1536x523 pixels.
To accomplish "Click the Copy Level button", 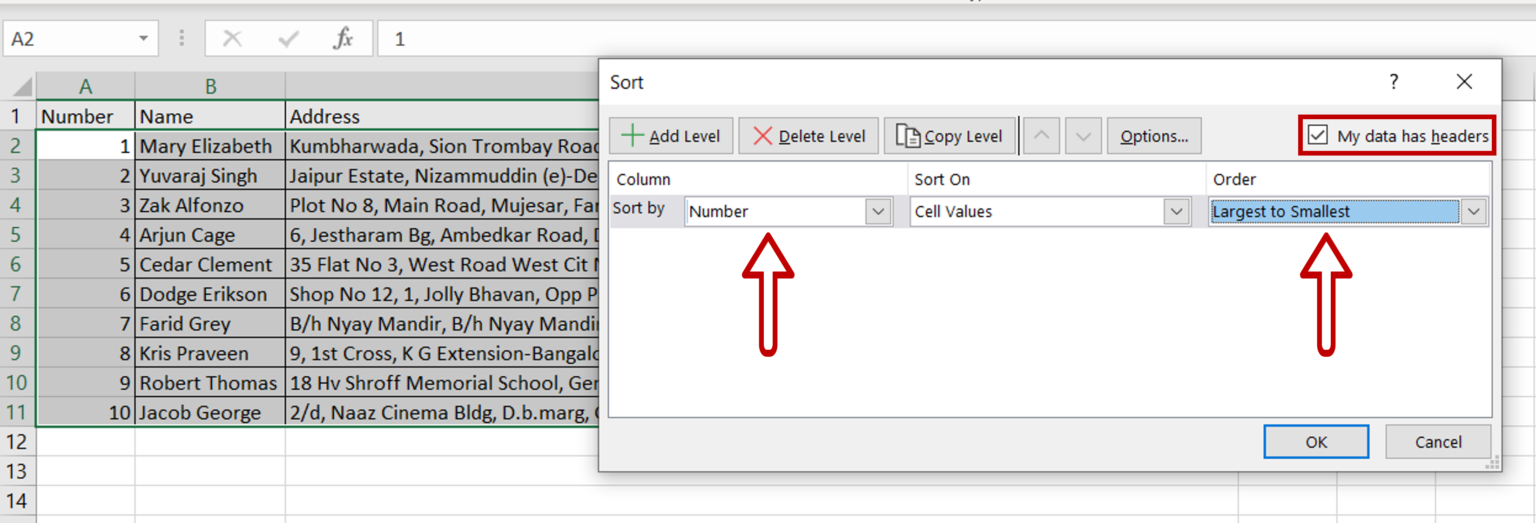I will click(x=949, y=136).
